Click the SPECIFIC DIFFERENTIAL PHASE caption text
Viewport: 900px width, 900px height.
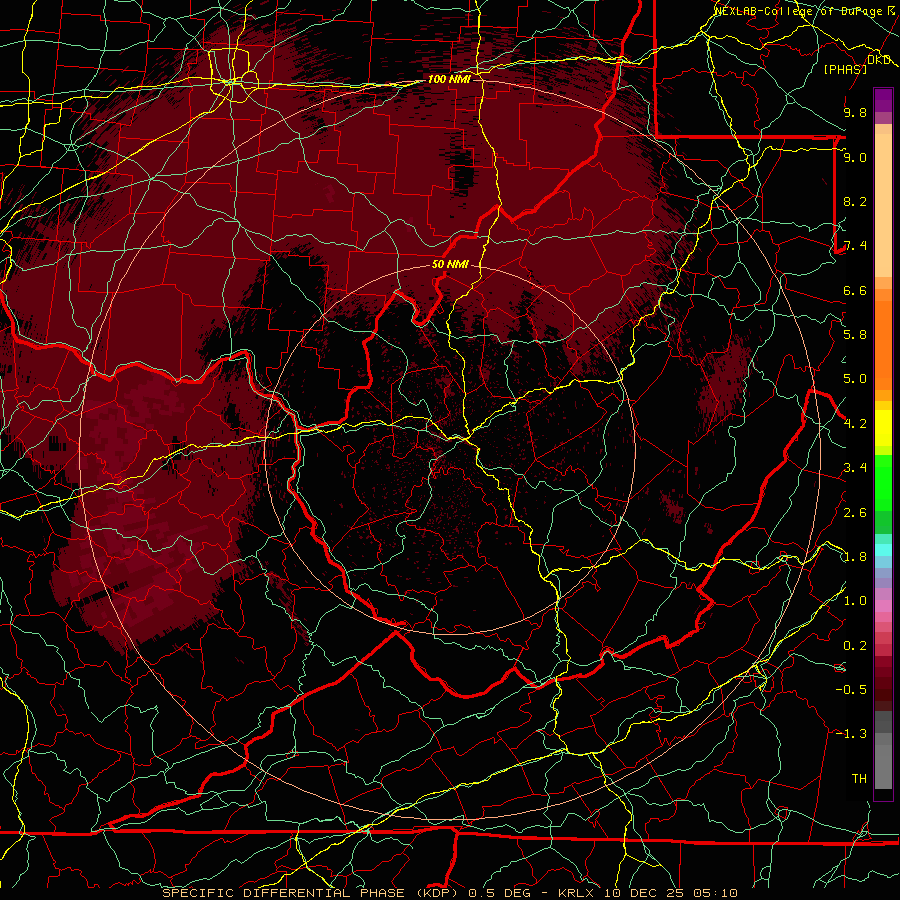(x=286, y=893)
